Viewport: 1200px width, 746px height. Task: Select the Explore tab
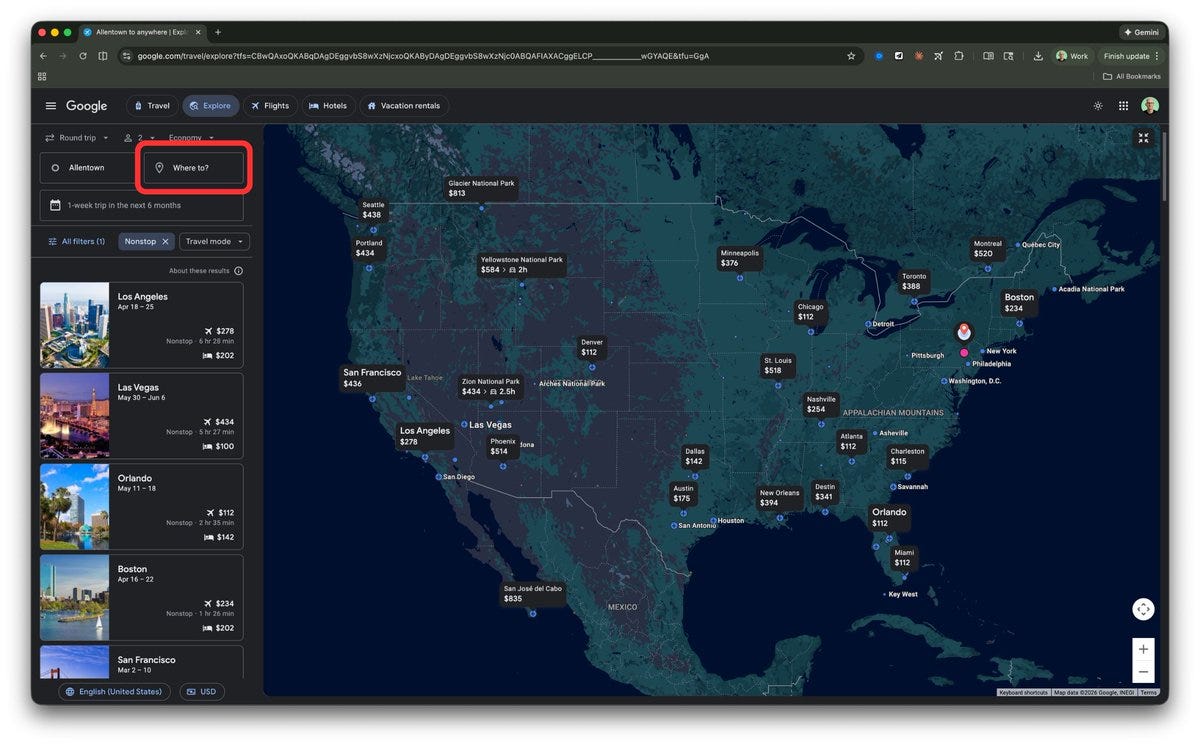[x=211, y=106]
